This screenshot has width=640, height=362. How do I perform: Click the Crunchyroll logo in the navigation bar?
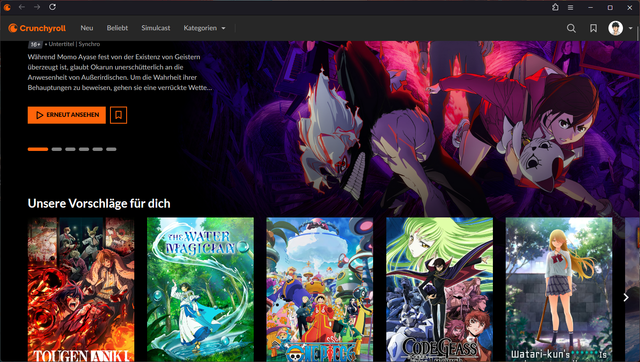[37, 28]
